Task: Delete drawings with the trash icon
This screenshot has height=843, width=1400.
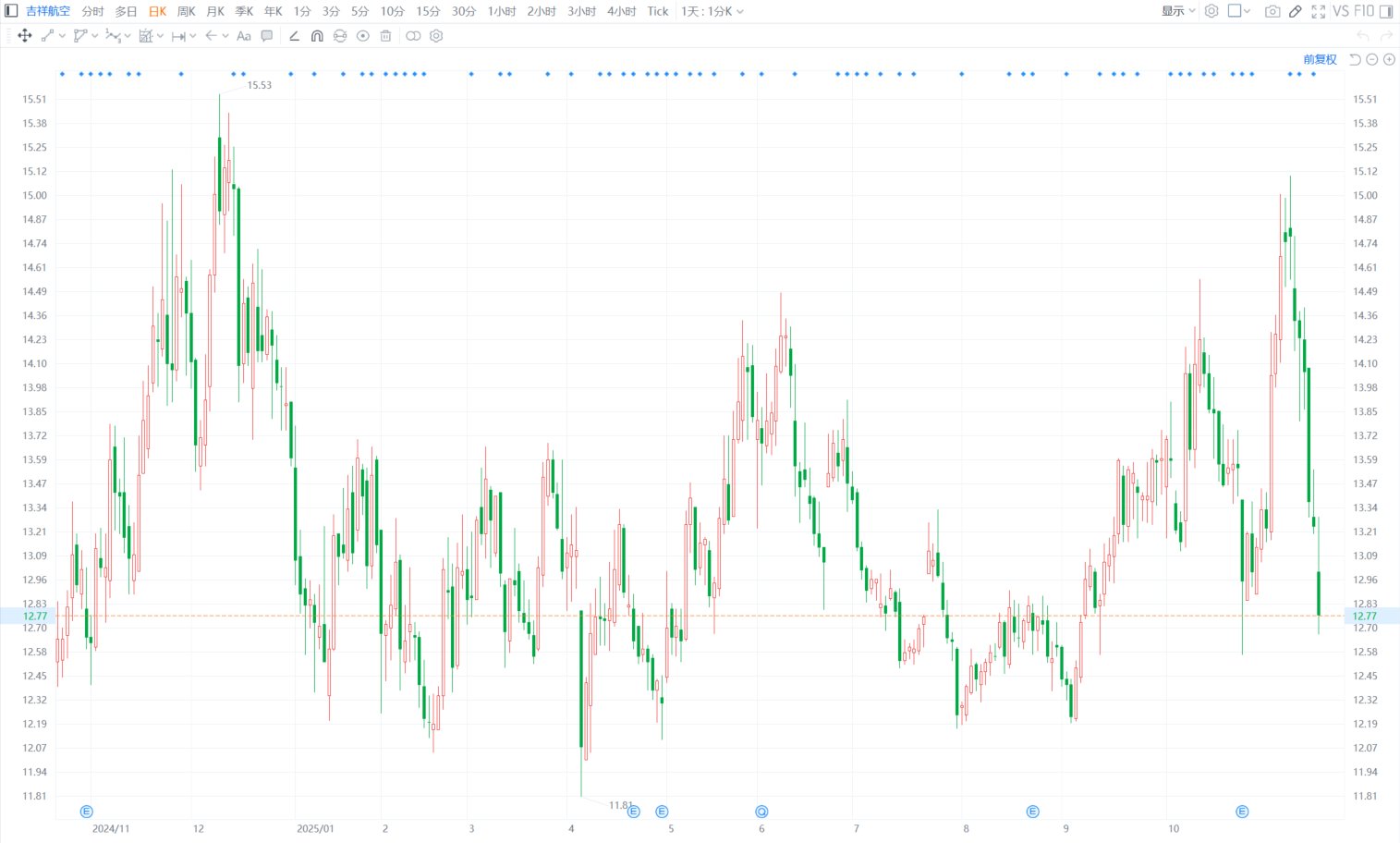Action: pos(386,36)
